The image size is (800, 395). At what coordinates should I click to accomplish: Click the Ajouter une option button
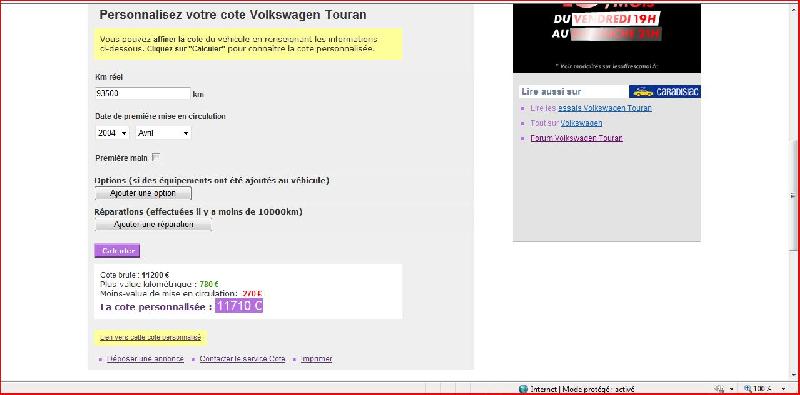[x=143, y=193]
